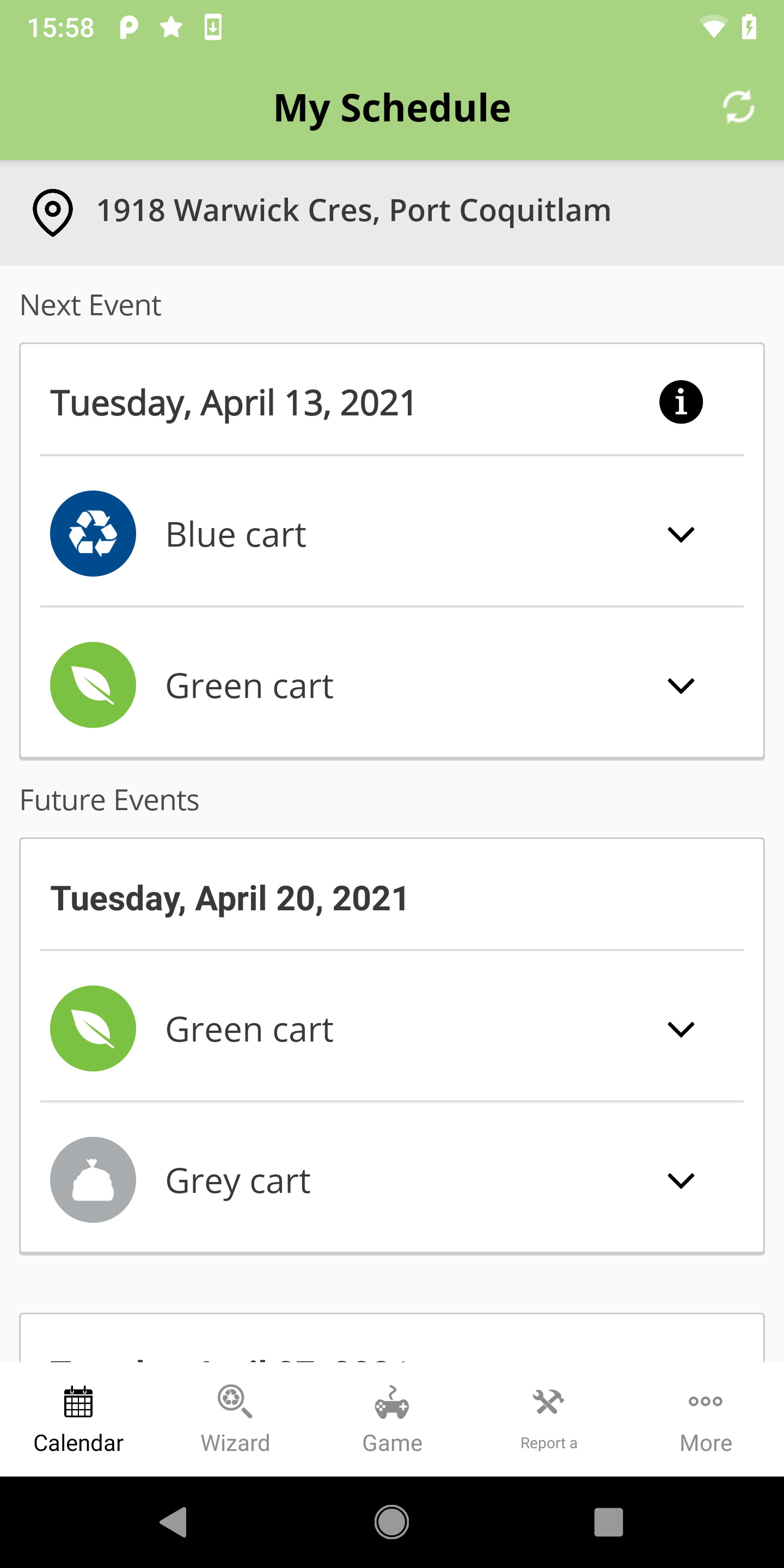Open the Game controller tab
784x1568 pixels.
click(x=392, y=1419)
